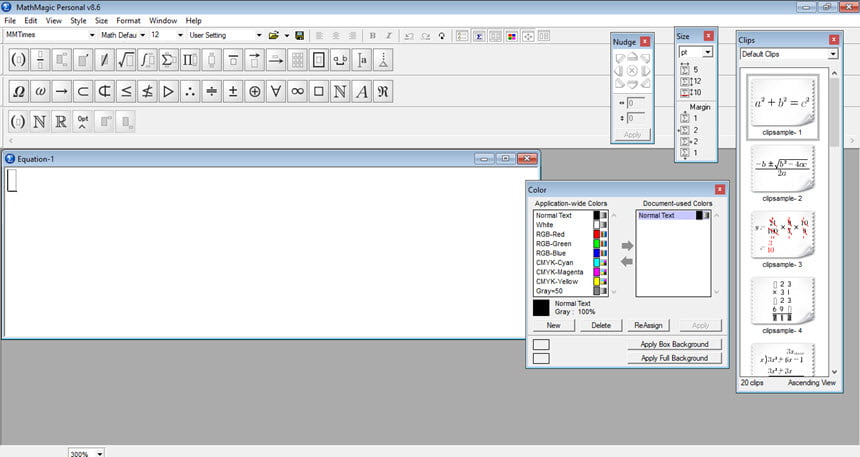This screenshot has width=860, height=457.
Task: Open the Math Default style dropdown
Action: [x=143, y=35]
